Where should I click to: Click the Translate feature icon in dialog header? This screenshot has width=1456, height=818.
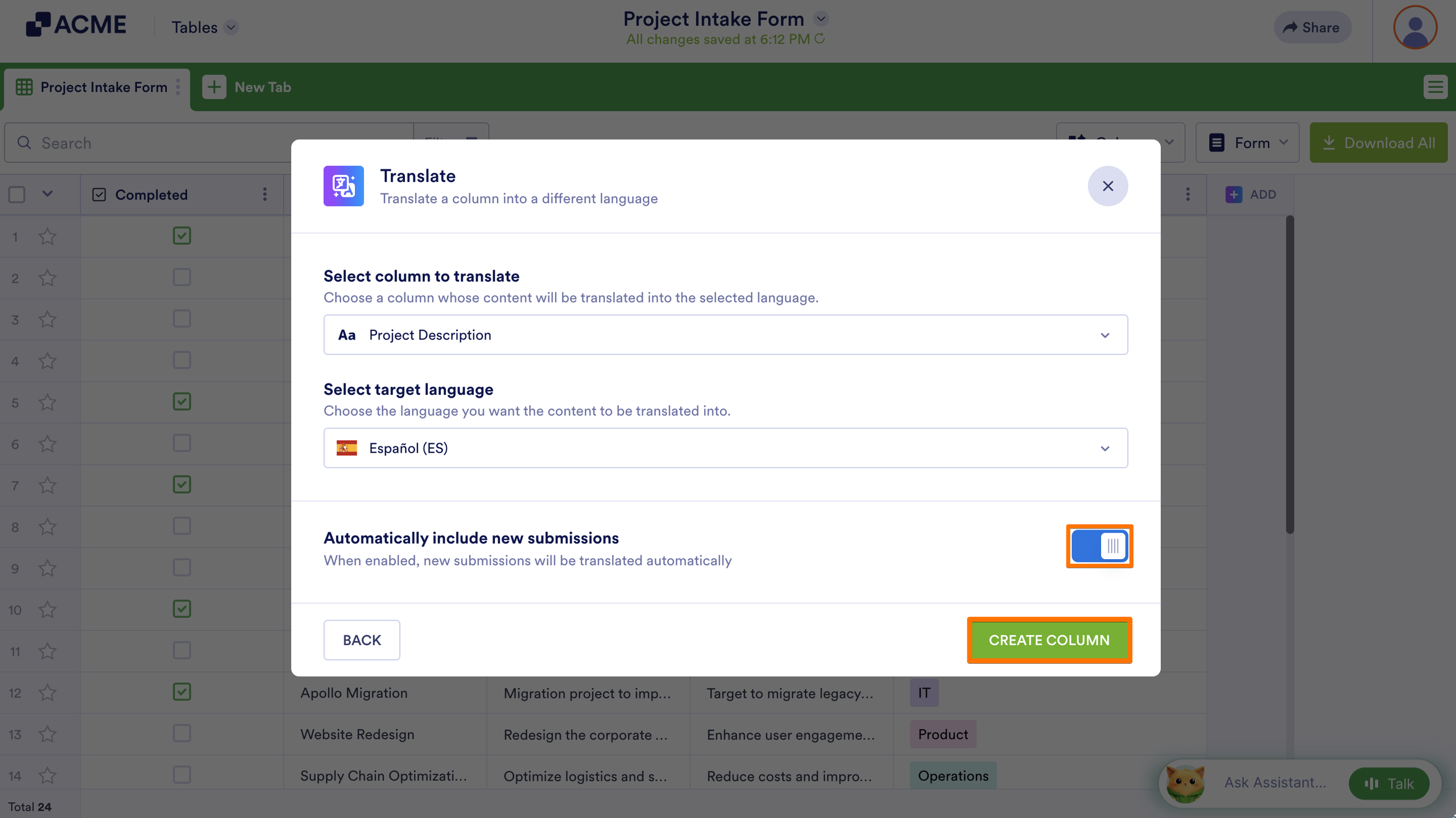[344, 186]
